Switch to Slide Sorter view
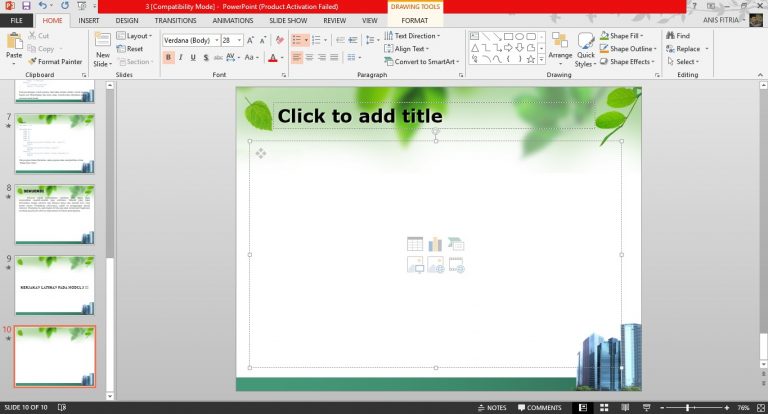Screen dimensions: 768x414 coord(604,408)
